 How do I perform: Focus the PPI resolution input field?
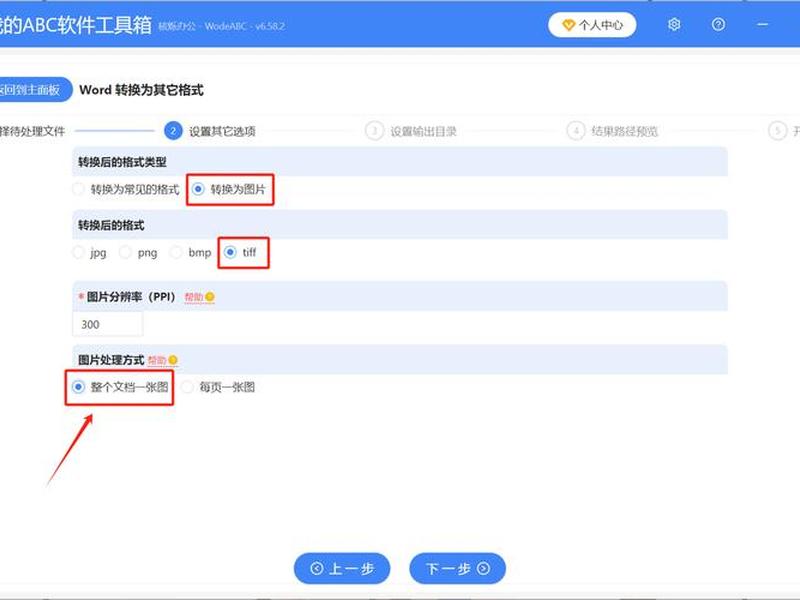click(x=108, y=324)
